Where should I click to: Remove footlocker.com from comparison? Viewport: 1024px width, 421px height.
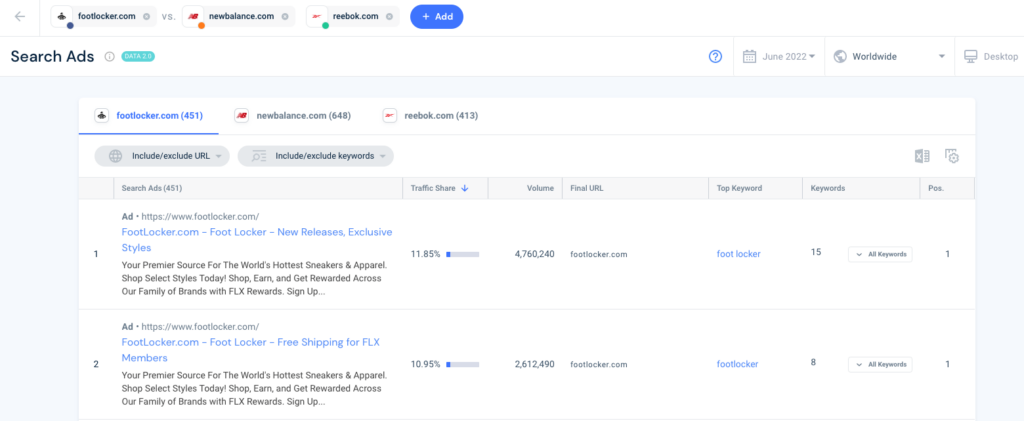tap(147, 17)
